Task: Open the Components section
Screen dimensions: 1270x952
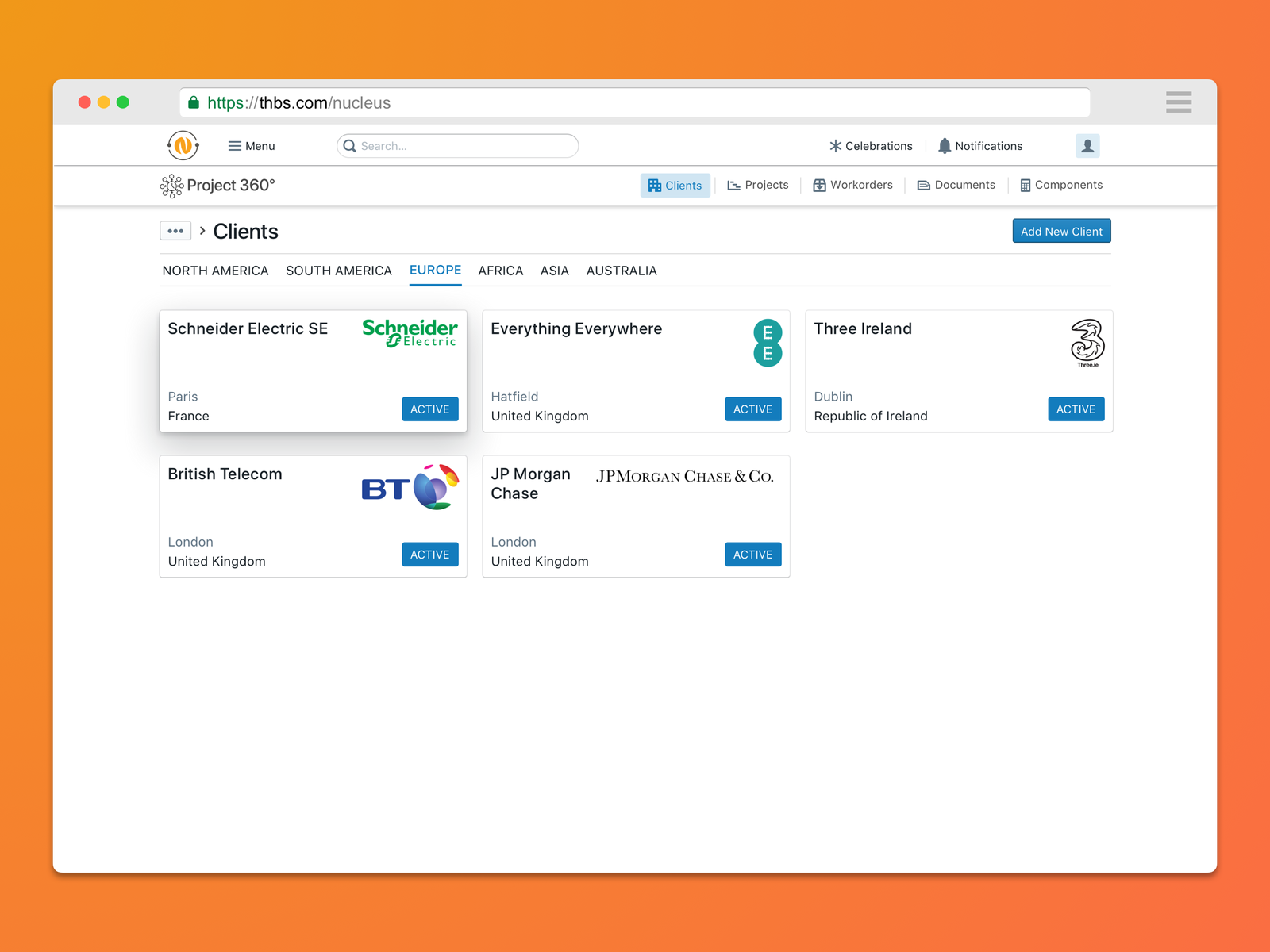Action: click(x=1061, y=186)
